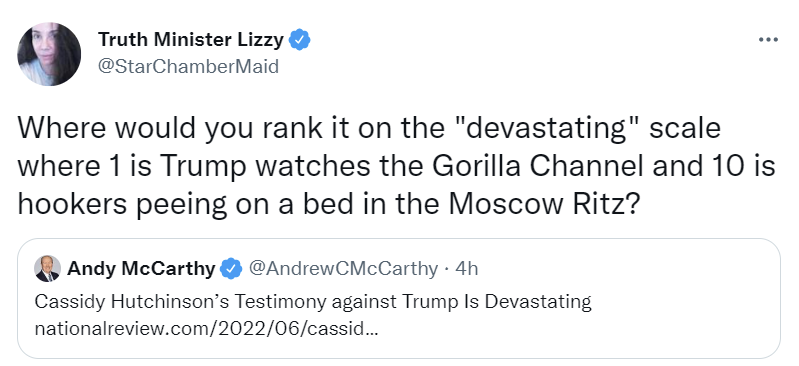Image resolution: width=799 pixels, height=366 pixels.
Task: Select the Andy McCarthy name in quote
Action: (x=141, y=269)
